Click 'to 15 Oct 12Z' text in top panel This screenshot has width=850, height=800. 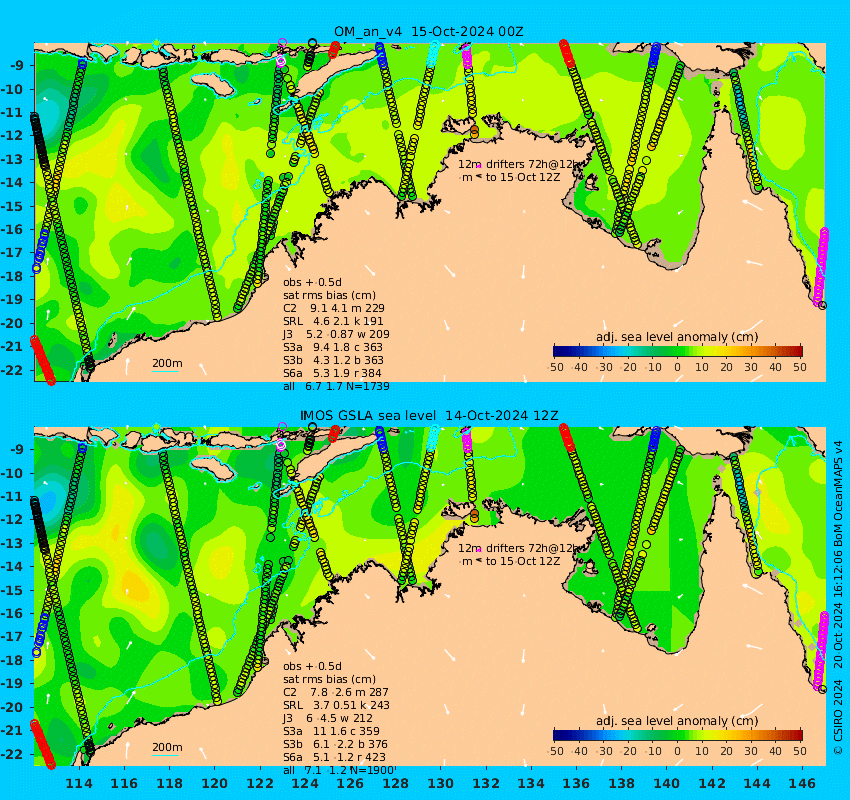523,177
